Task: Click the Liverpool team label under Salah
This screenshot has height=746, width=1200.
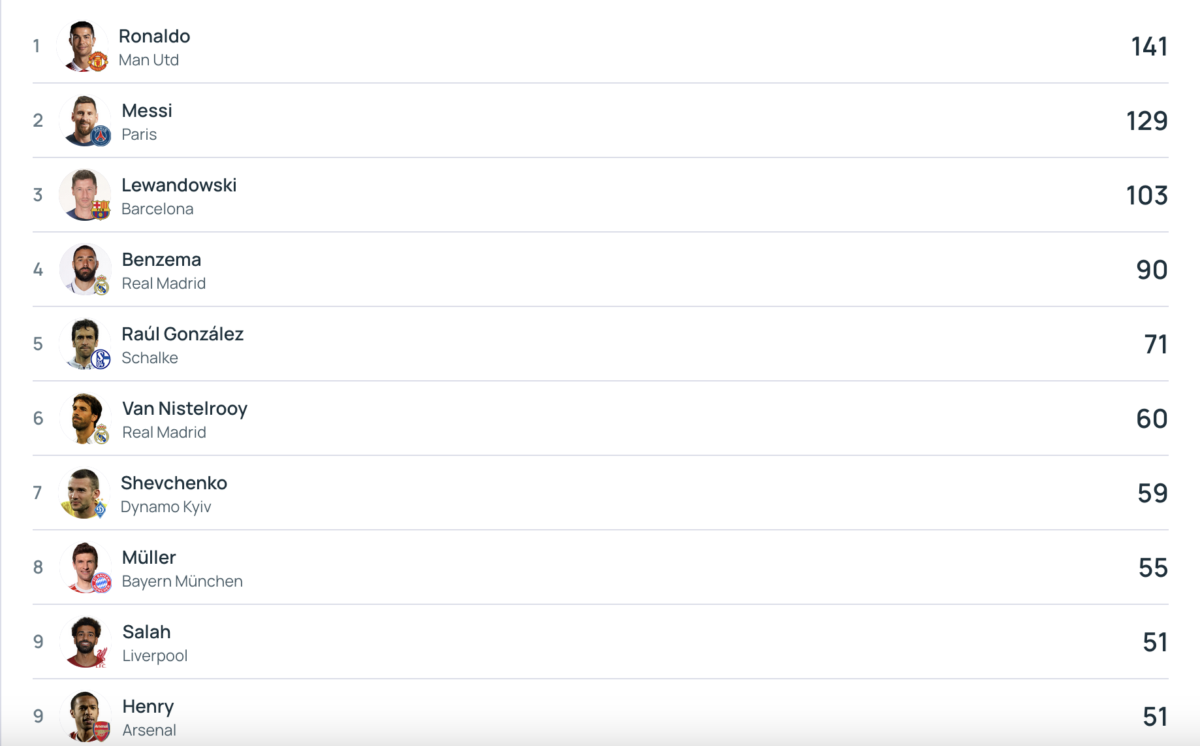Action: coord(155,656)
